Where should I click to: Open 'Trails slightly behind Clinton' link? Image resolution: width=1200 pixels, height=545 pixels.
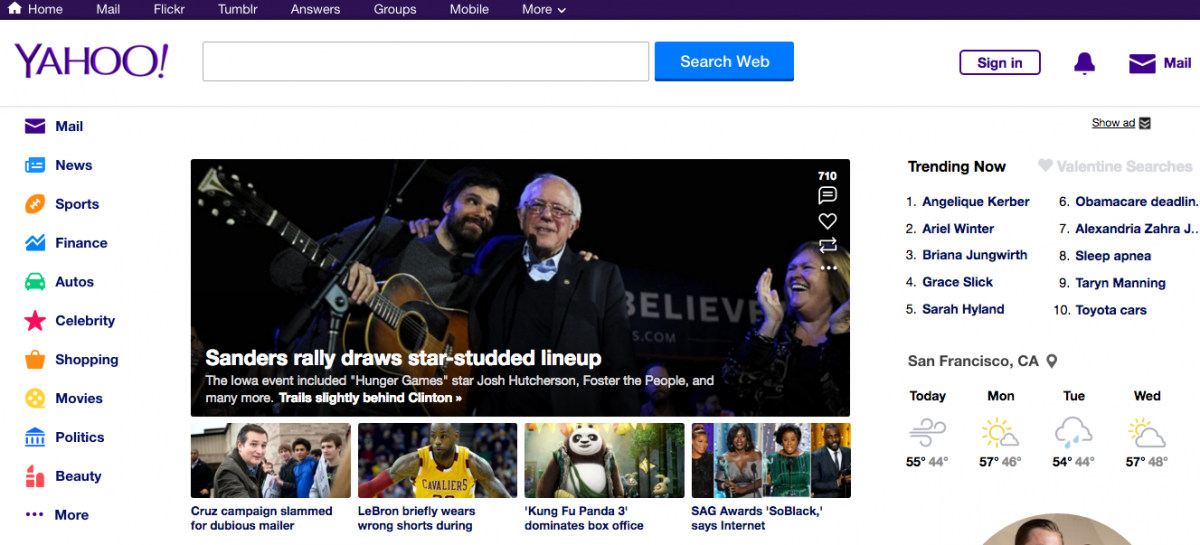point(370,398)
